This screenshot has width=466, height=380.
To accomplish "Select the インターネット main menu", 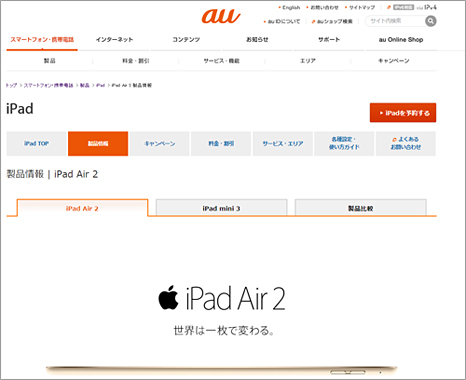I will (x=114, y=40).
